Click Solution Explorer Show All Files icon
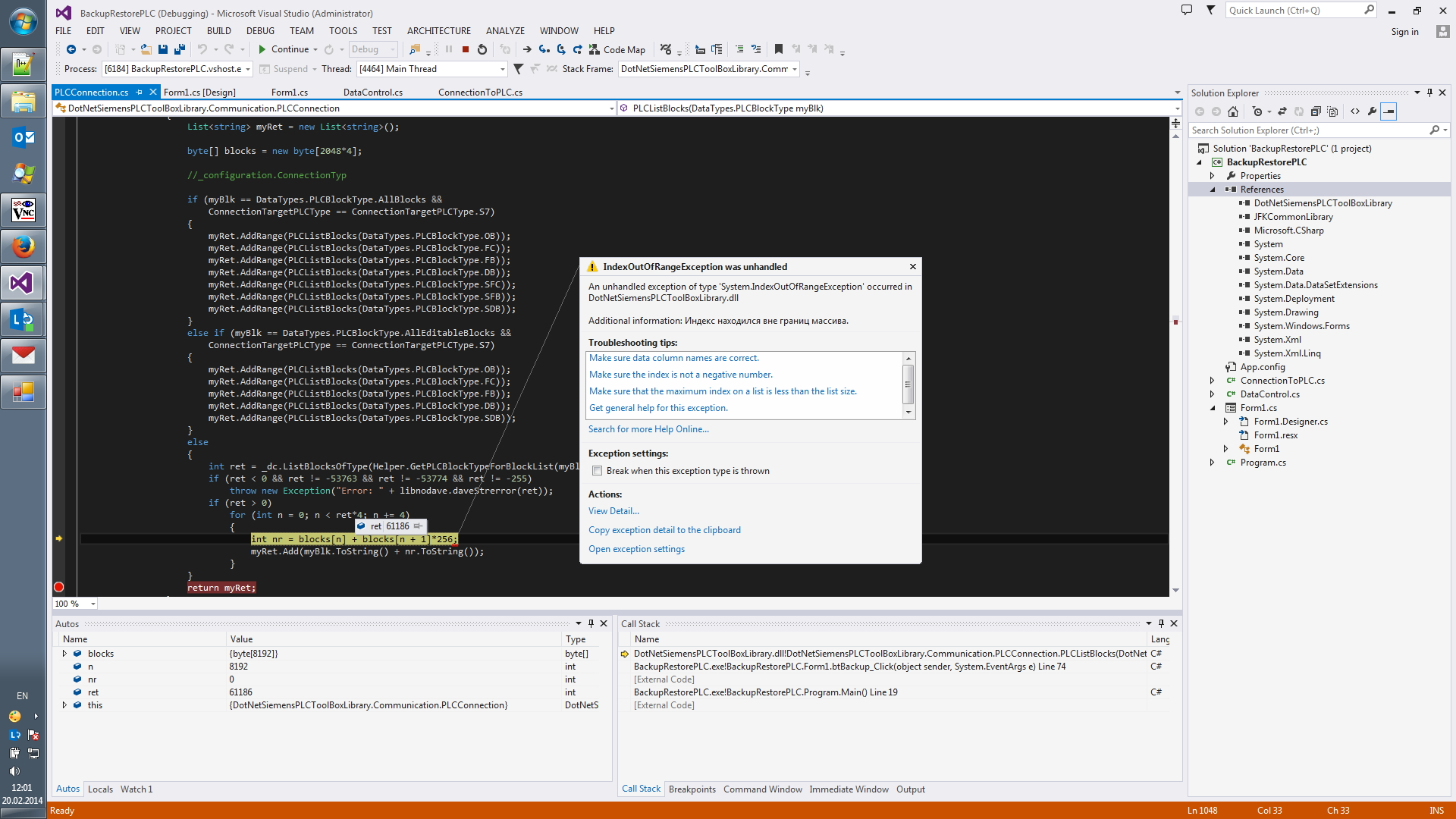1456x819 pixels. coord(1332,111)
